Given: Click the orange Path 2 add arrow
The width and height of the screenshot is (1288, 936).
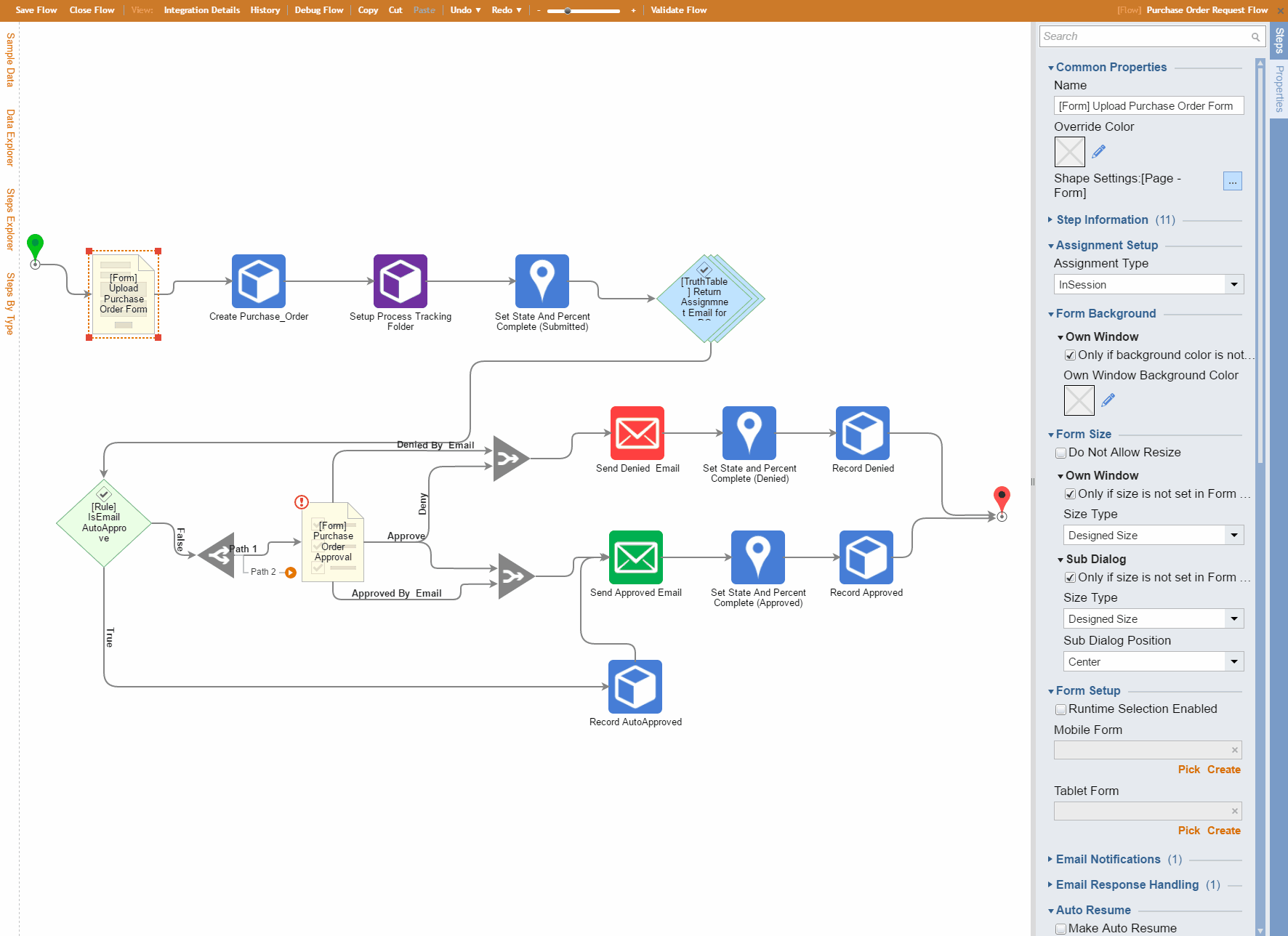Looking at the screenshot, I should click(x=291, y=573).
